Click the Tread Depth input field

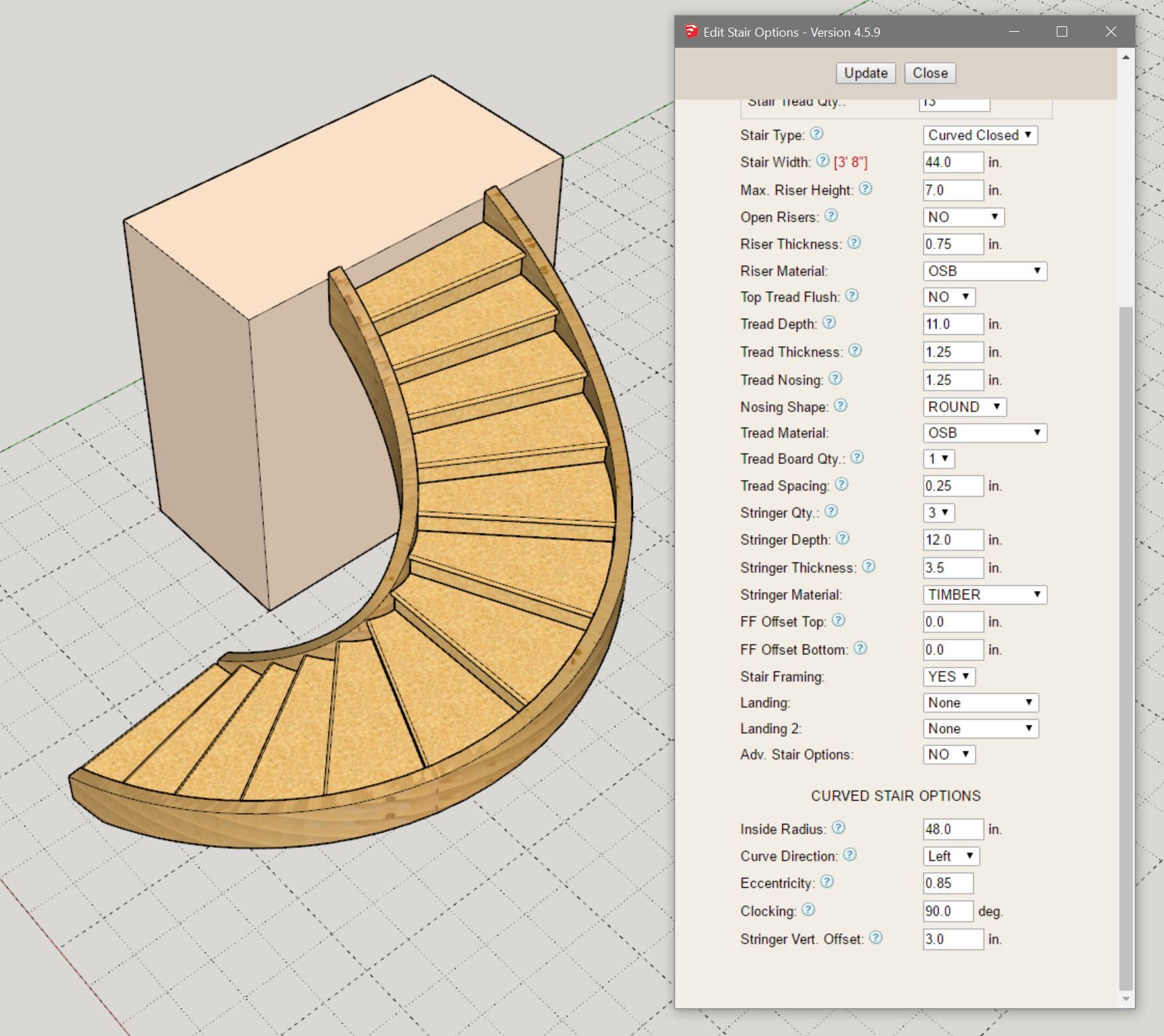953,324
